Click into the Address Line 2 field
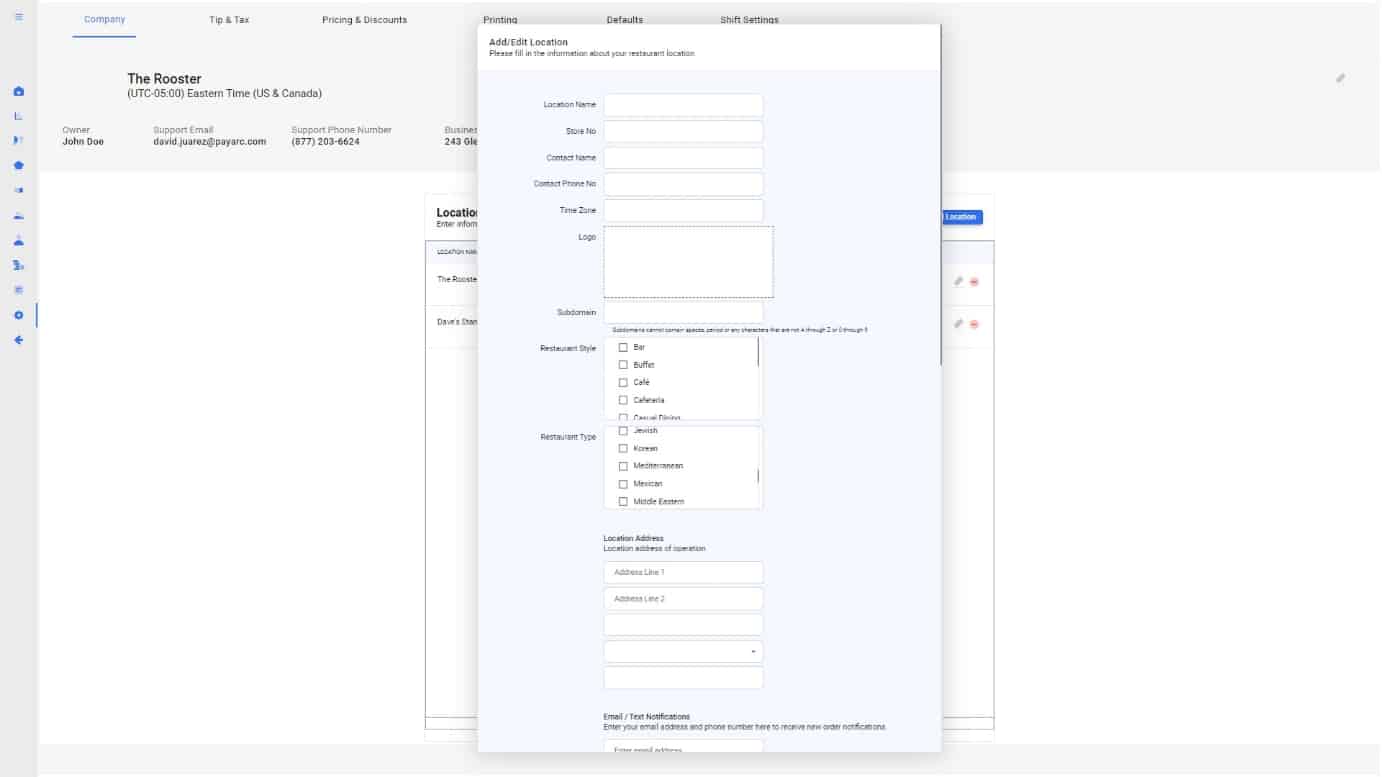1382x777 pixels. click(683, 598)
